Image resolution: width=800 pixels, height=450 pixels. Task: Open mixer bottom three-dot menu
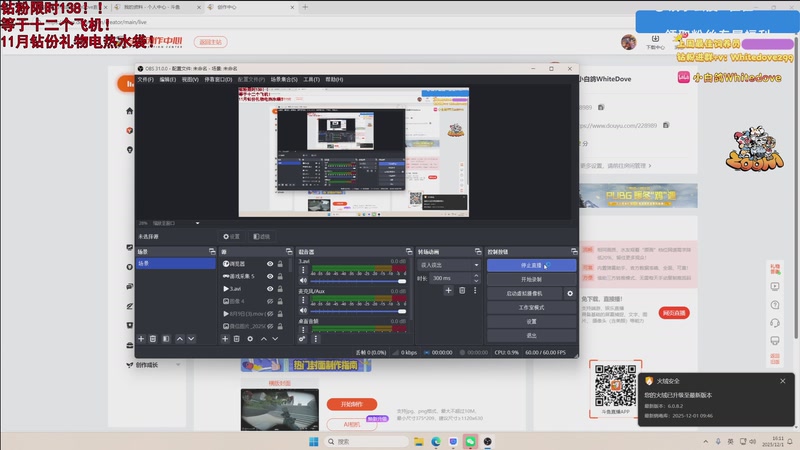tap(316, 339)
